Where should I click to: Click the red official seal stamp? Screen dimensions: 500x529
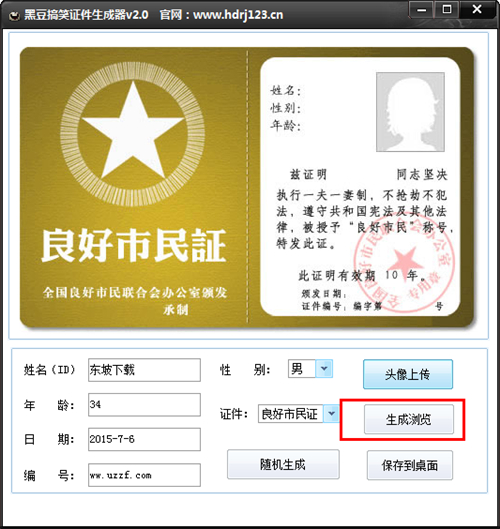pos(405,262)
